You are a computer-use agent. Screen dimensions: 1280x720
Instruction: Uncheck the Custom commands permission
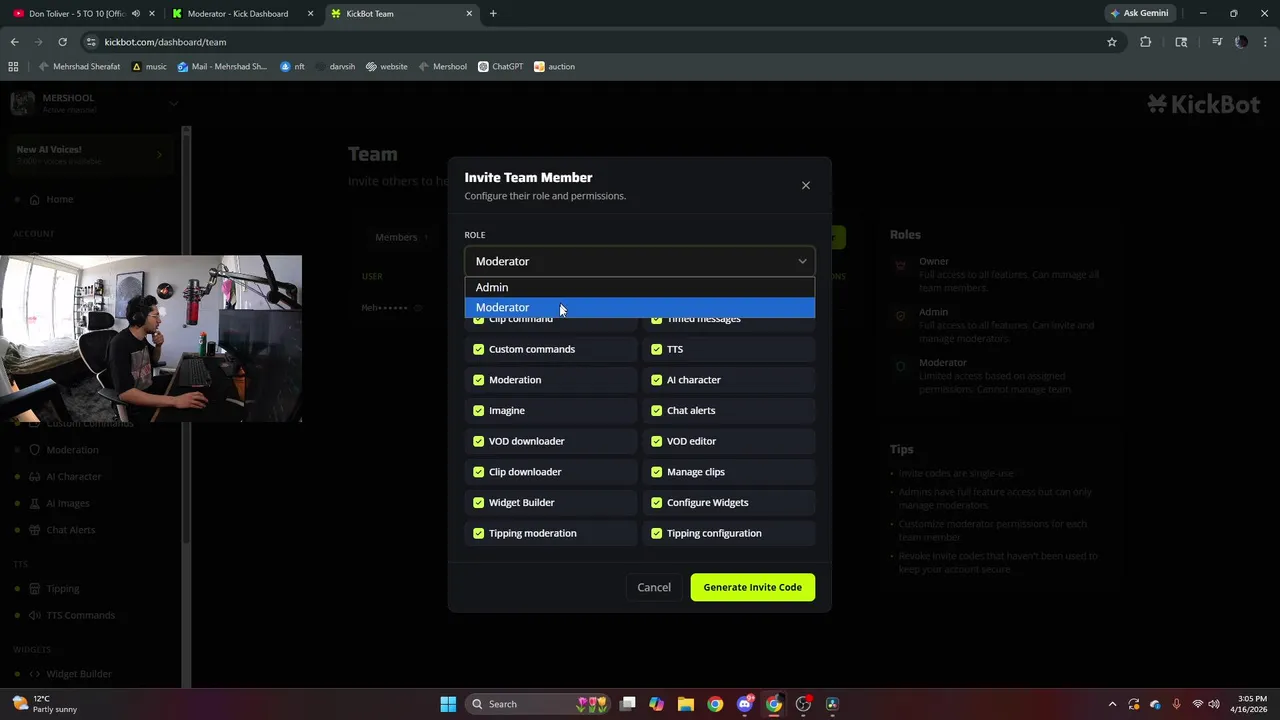(478, 349)
